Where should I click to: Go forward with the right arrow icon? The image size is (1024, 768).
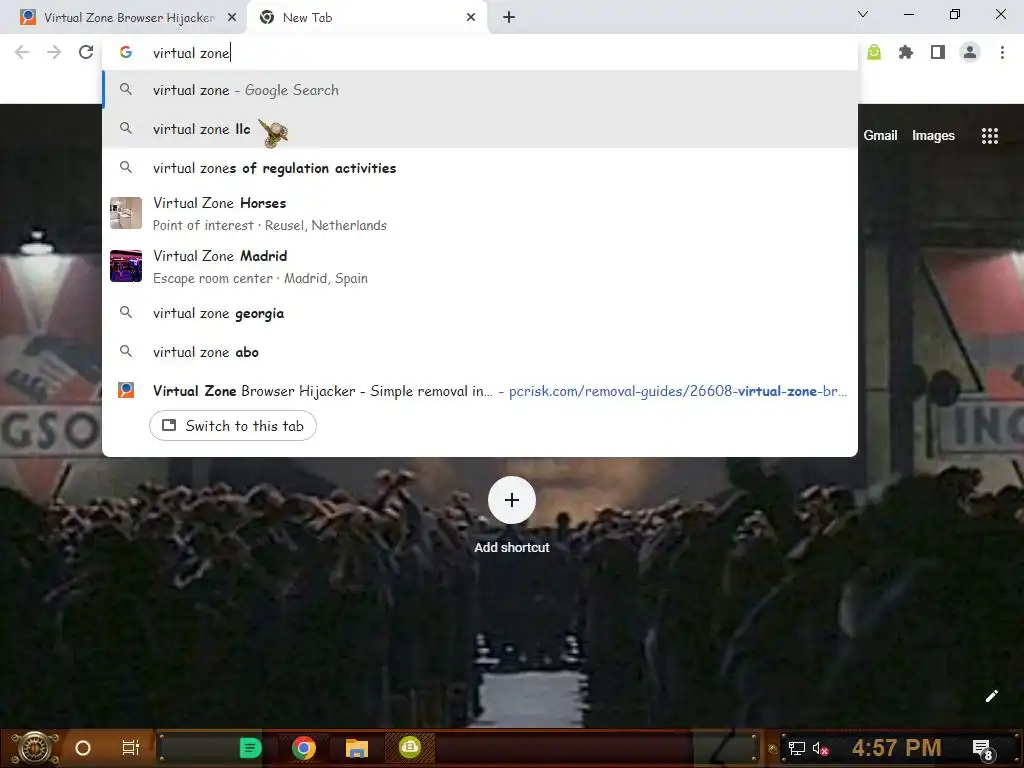pyautogui.click(x=54, y=52)
